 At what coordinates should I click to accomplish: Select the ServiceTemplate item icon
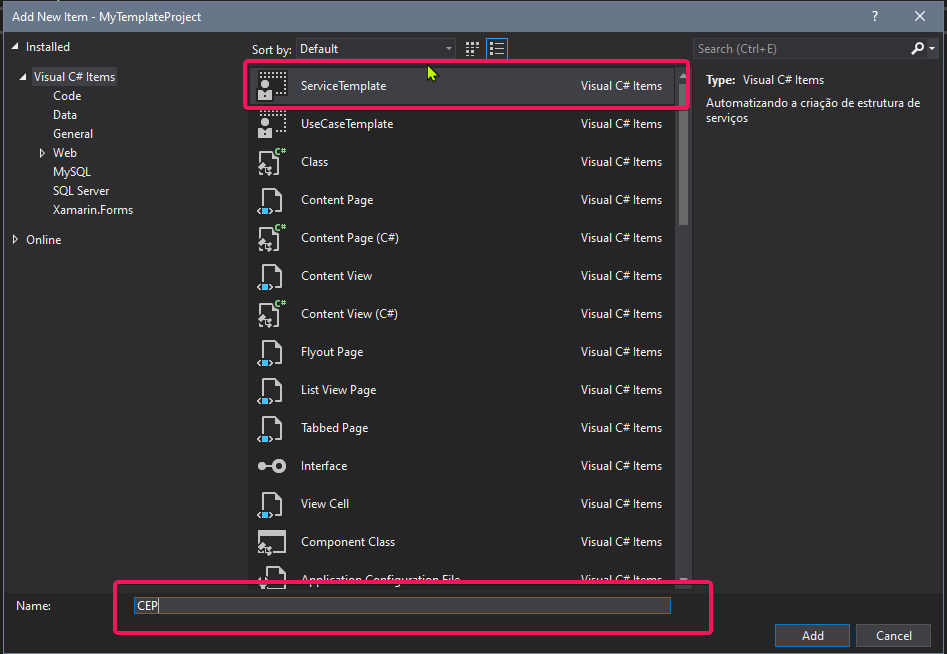pyautogui.click(x=272, y=86)
